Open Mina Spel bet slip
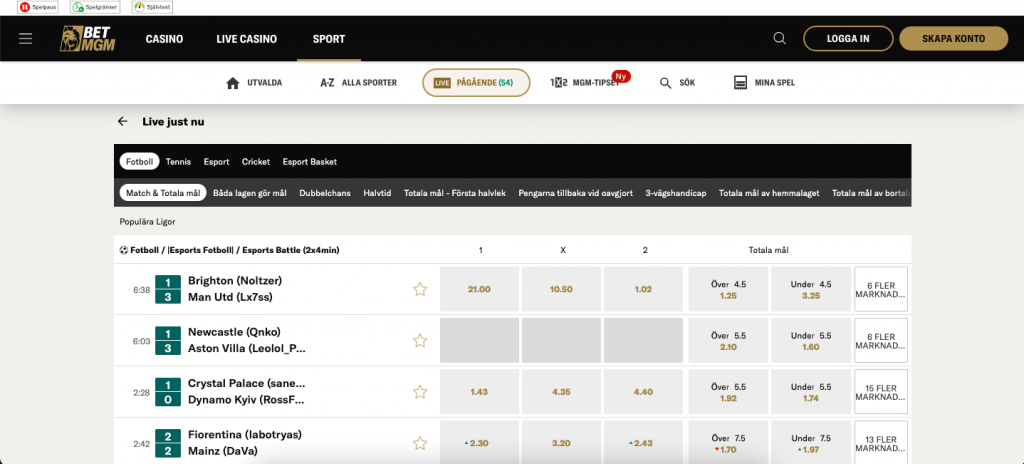1024x464 pixels. click(765, 83)
